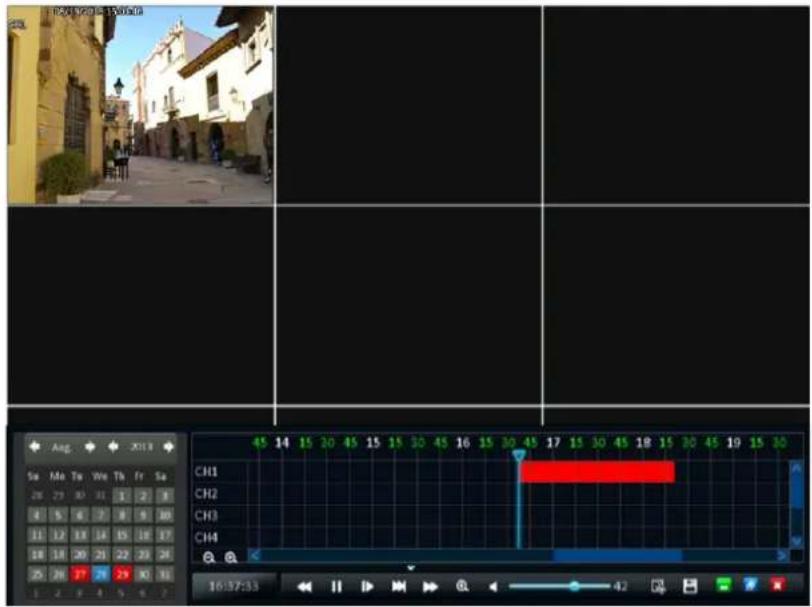Go to previous month in calendar

35,446
